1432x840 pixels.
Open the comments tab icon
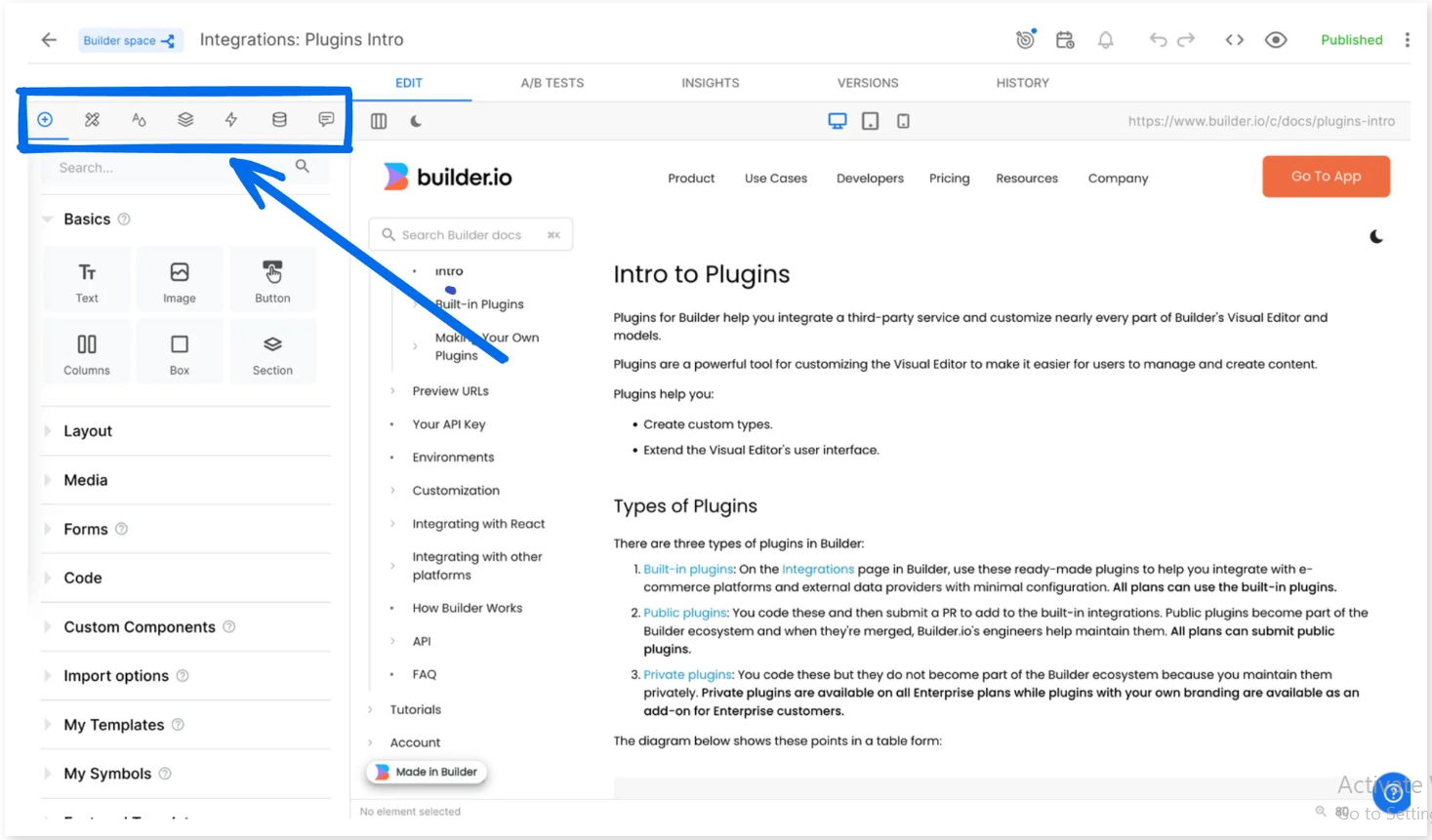click(326, 119)
